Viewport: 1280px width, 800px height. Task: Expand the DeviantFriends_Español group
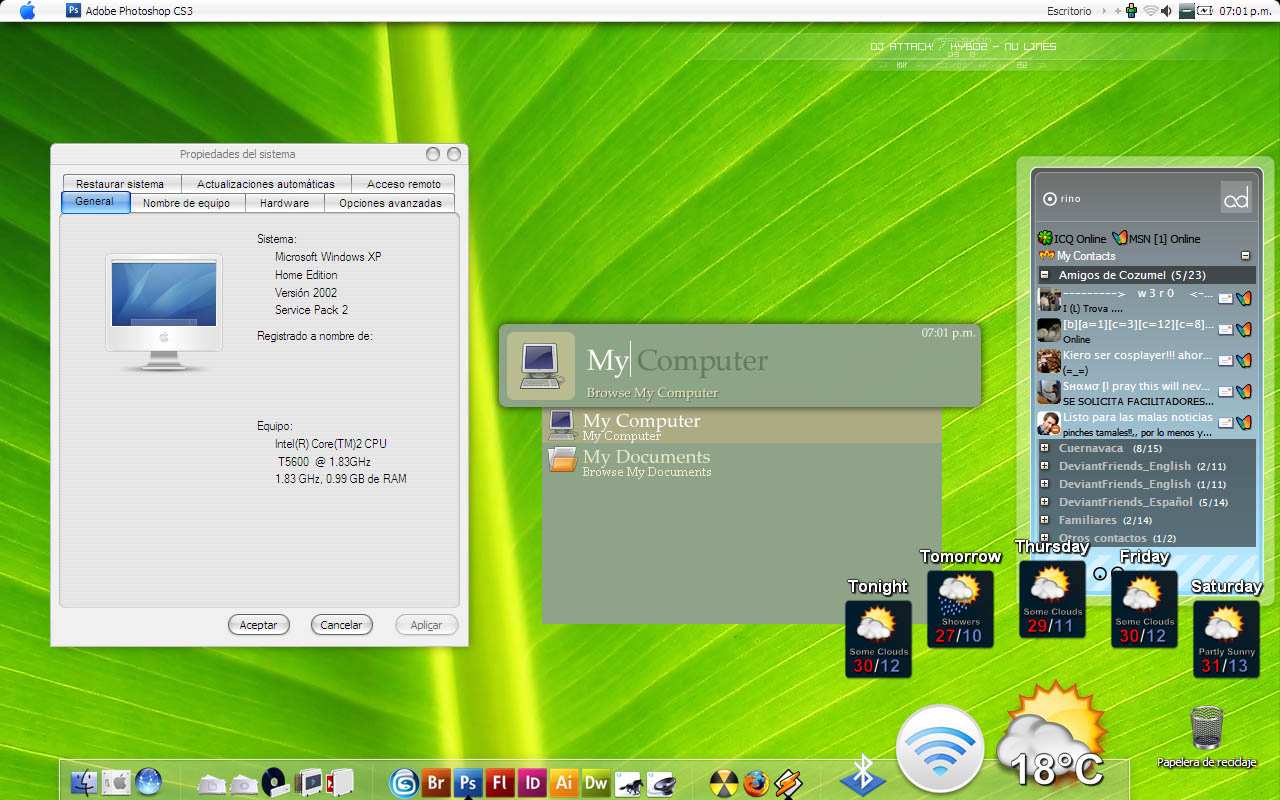1044,502
